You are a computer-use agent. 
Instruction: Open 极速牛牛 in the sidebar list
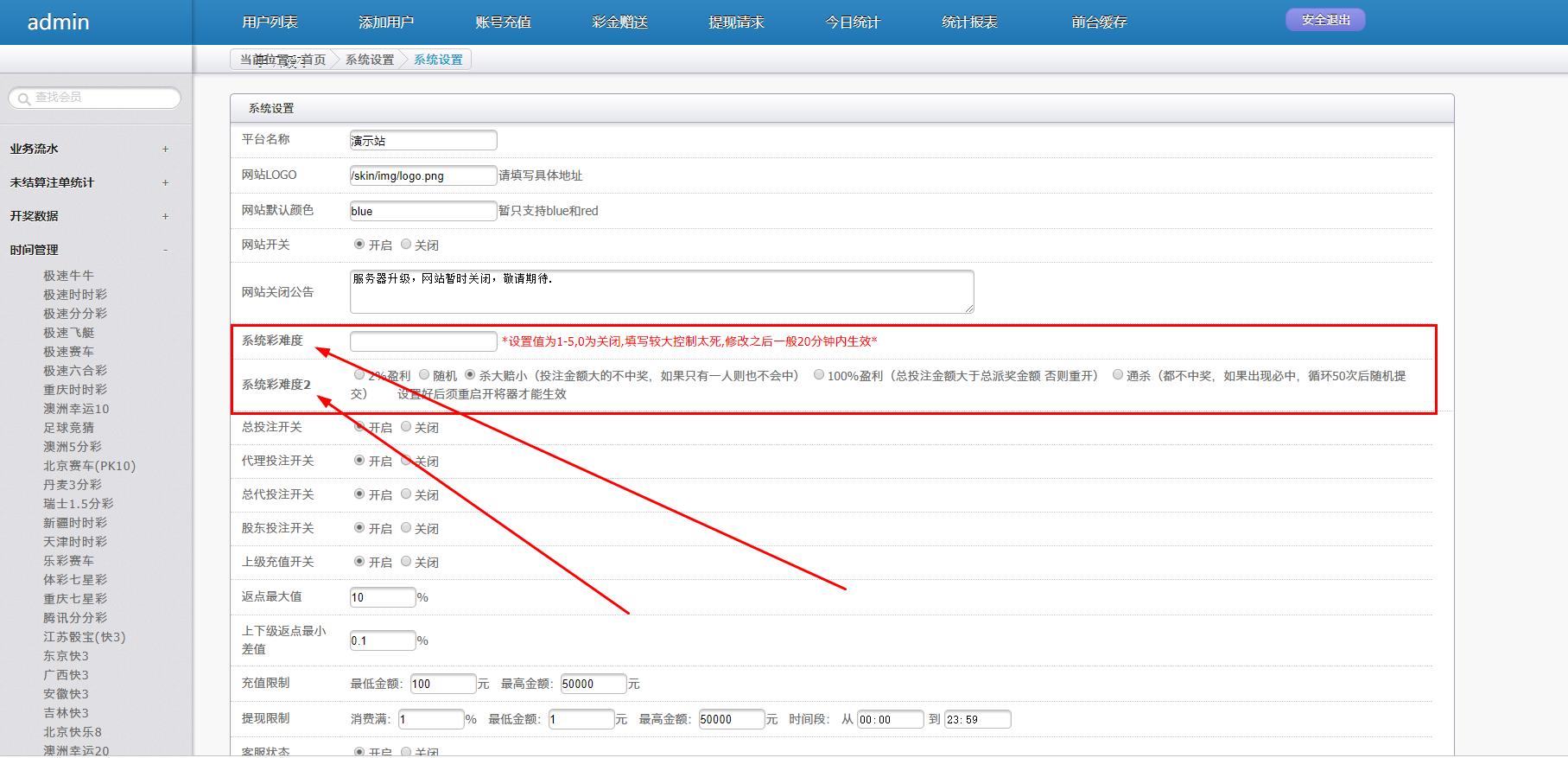click(68, 276)
